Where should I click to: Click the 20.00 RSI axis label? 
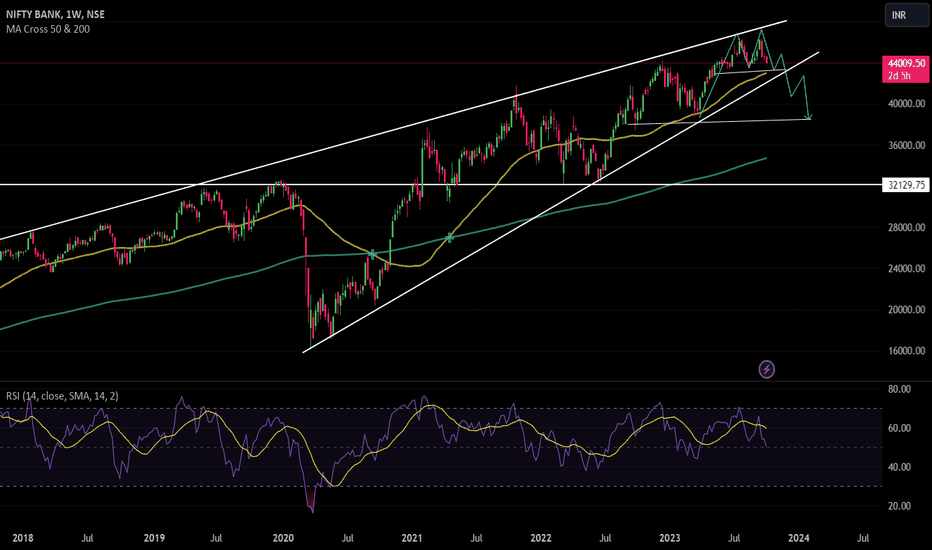click(899, 506)
